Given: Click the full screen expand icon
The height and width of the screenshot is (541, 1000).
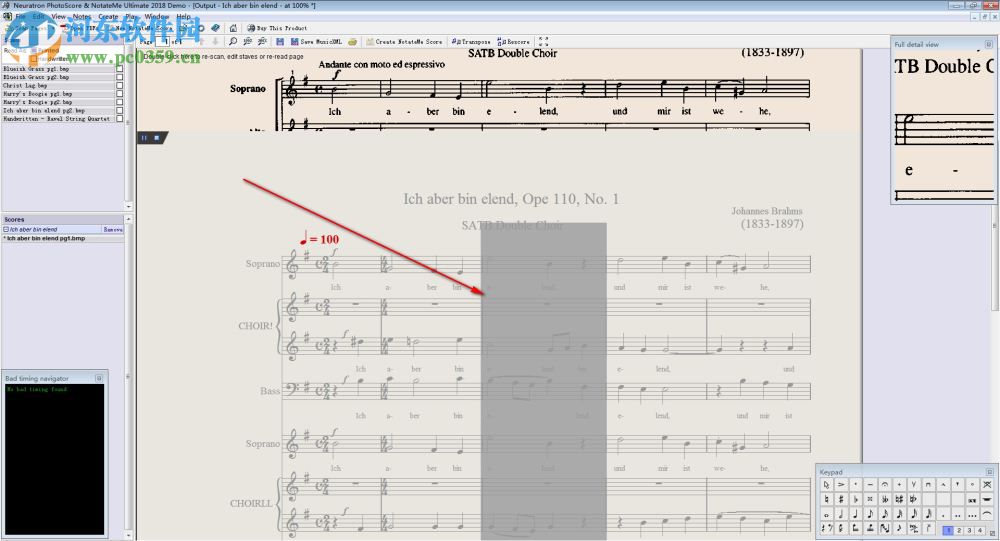Looking at the screenshot, I should click(x=544, y=41).
